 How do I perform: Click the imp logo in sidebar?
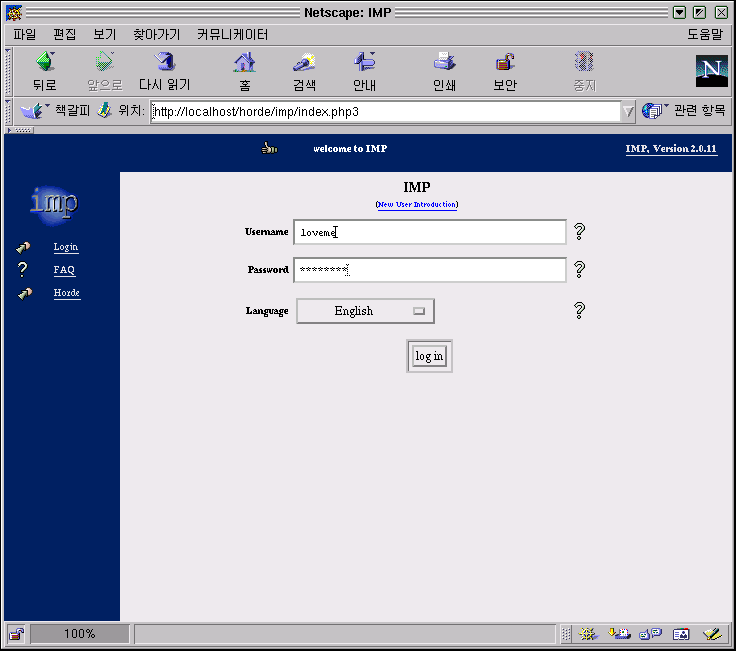point(54,205)
